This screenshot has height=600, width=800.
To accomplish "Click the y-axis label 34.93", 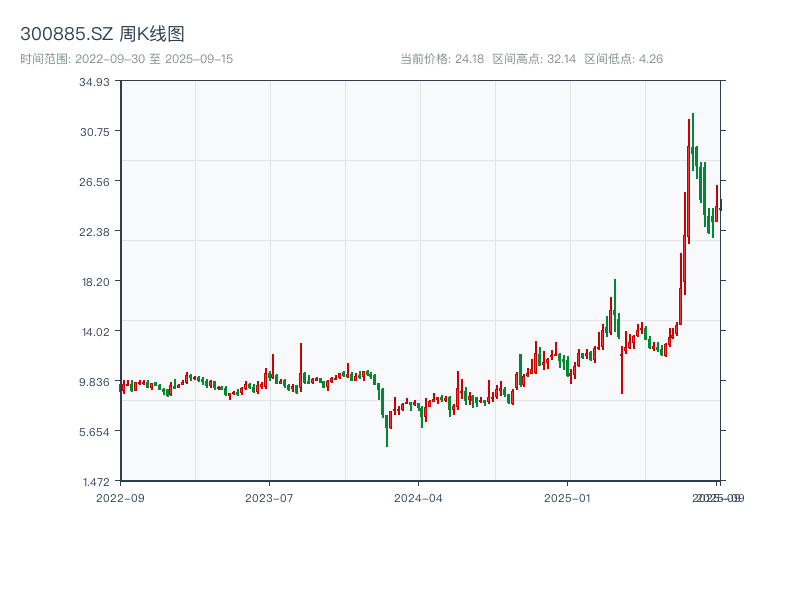I will pyautogui.click(x=94, y=82).
